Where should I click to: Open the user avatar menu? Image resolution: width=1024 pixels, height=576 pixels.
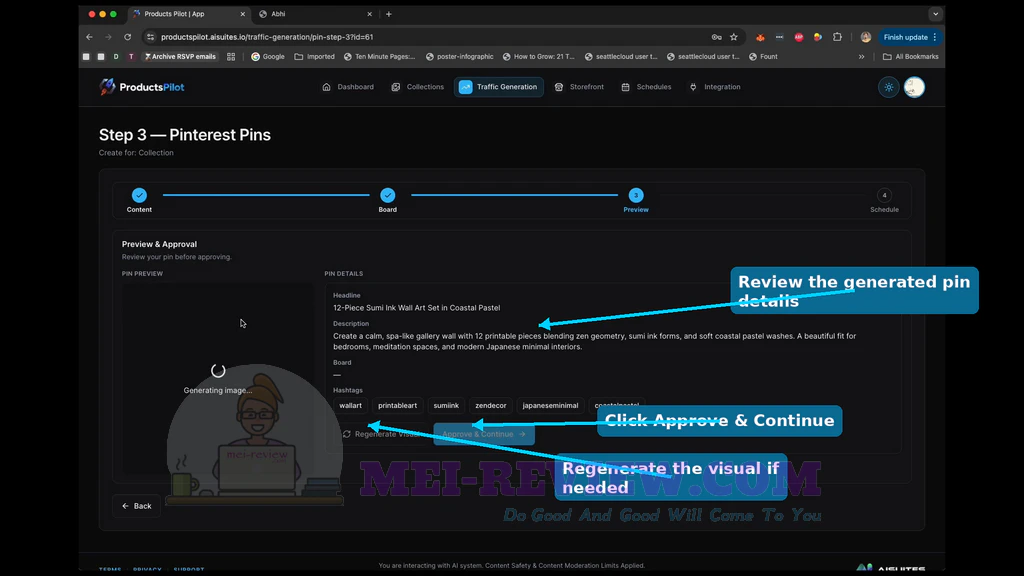click(914, 87)
